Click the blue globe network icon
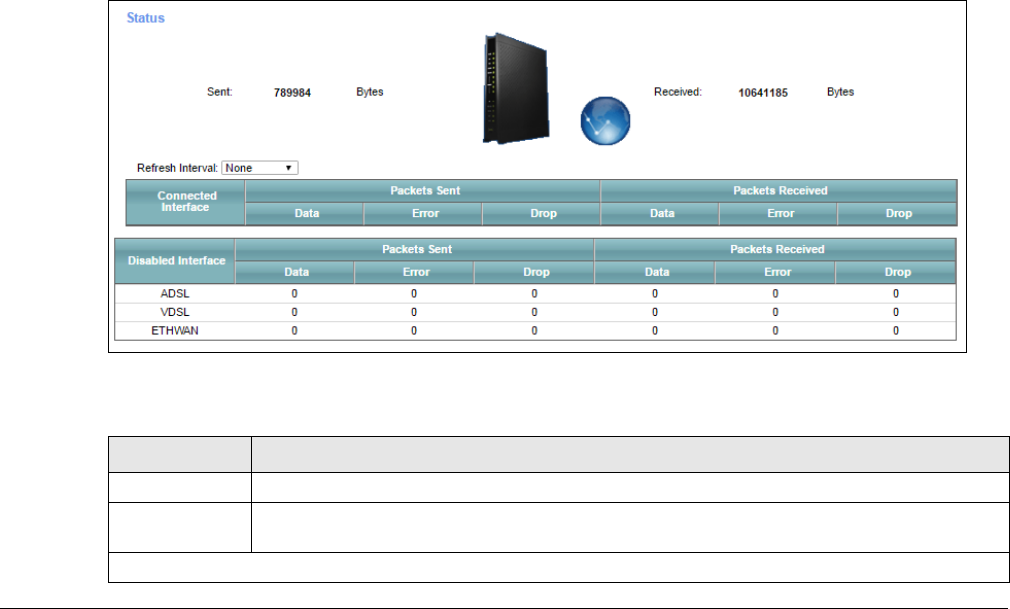Image resolution: width=1010 pixels, height=609 pixels. pos(605,121)
